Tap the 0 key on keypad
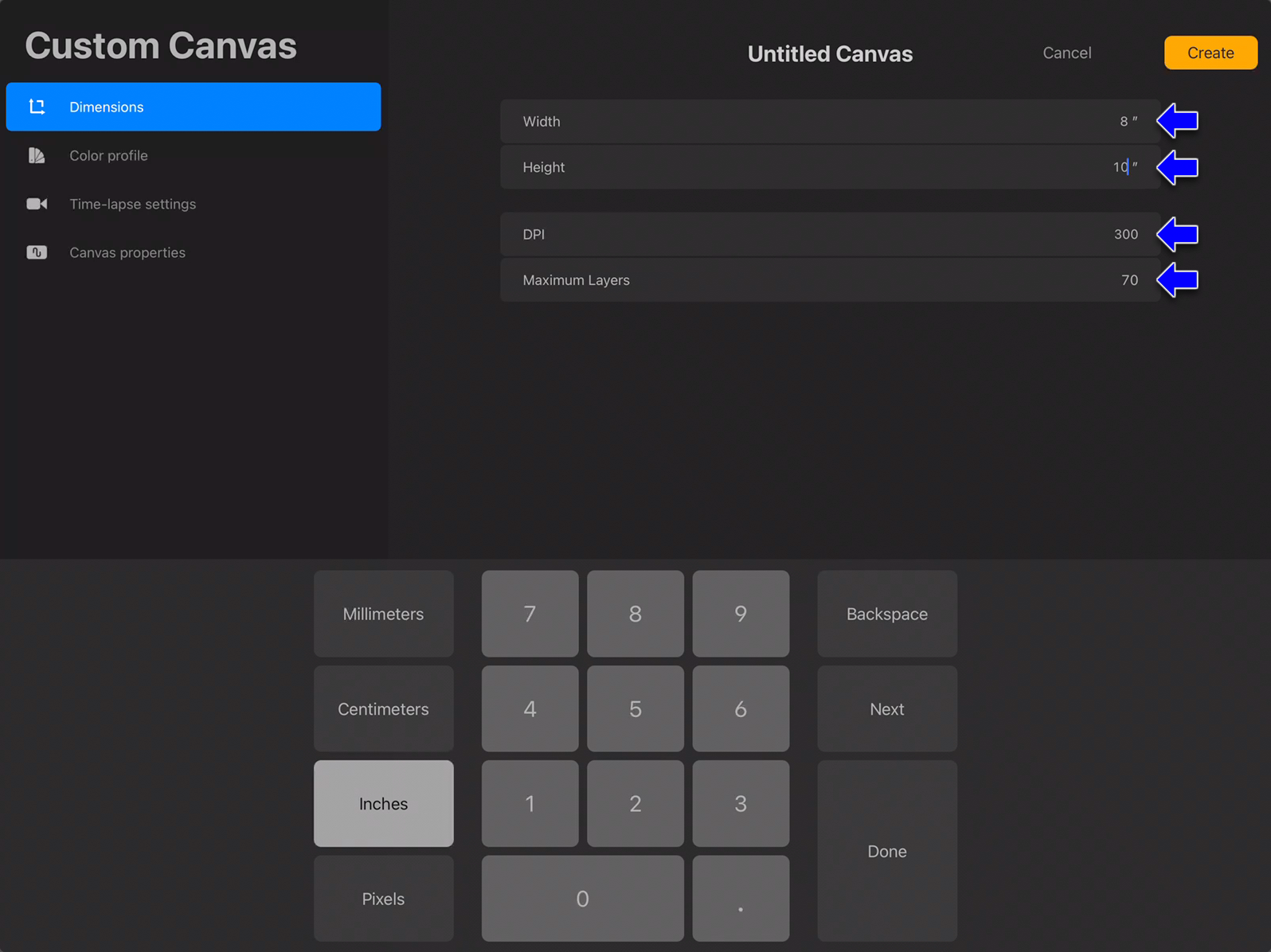The width and height of the screenshot is (1271, 952). (583, 899)
